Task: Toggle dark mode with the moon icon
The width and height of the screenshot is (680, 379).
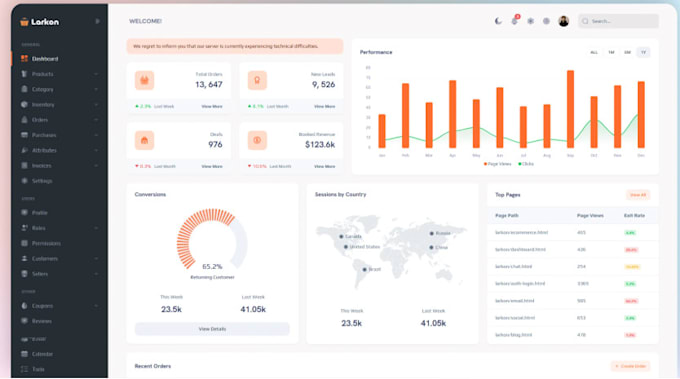Action: (498, 21)
